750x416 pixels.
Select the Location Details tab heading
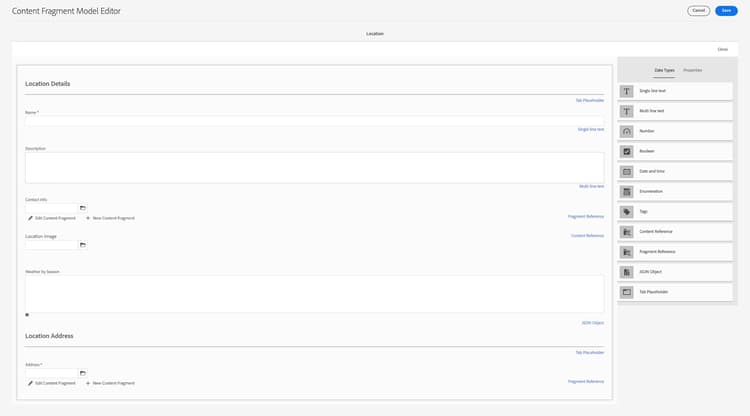coord(47,84)
